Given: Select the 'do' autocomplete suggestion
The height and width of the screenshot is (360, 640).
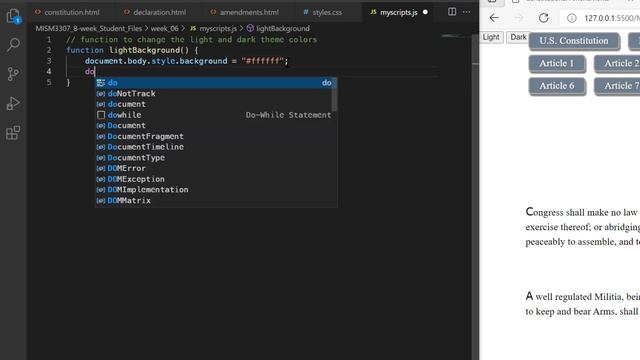Looking at the screenshot, I should coord(216,83).
